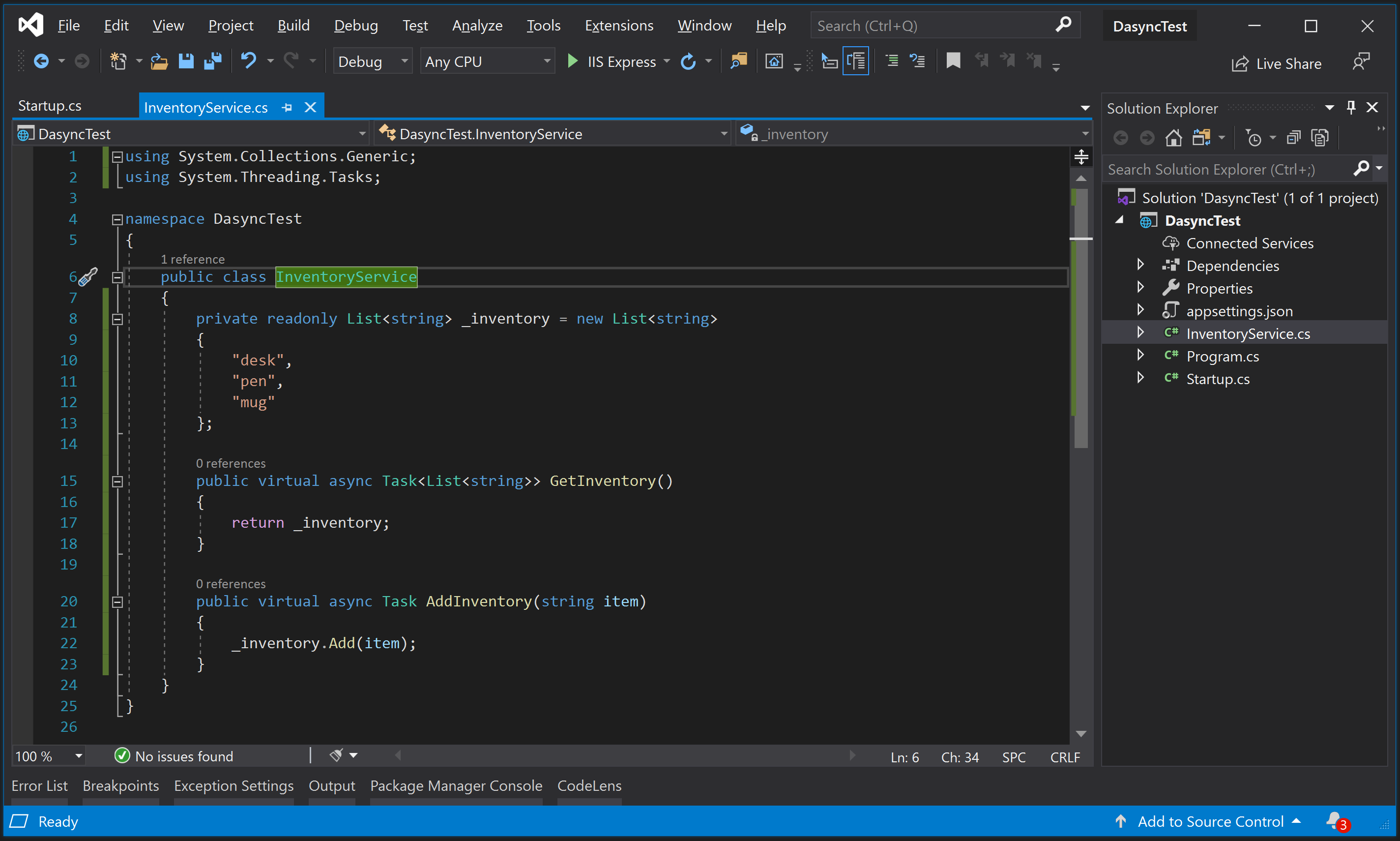Collapse the AddInventory method region
Viewport: 1400px width, 841px height.
coord(117,602)
